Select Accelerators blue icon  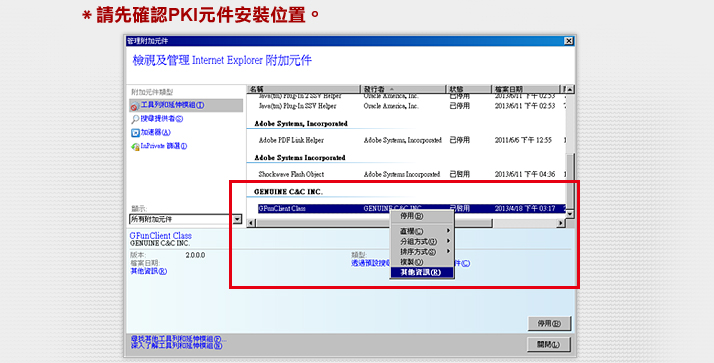[x=135, y=133]
